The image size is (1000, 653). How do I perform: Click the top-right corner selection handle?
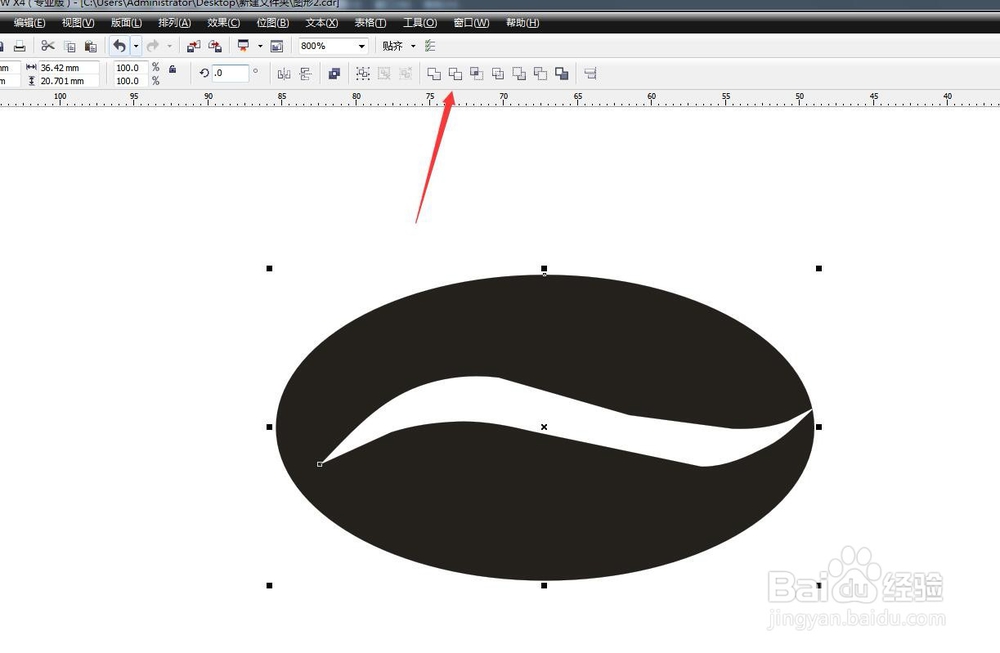pos(819,268)
